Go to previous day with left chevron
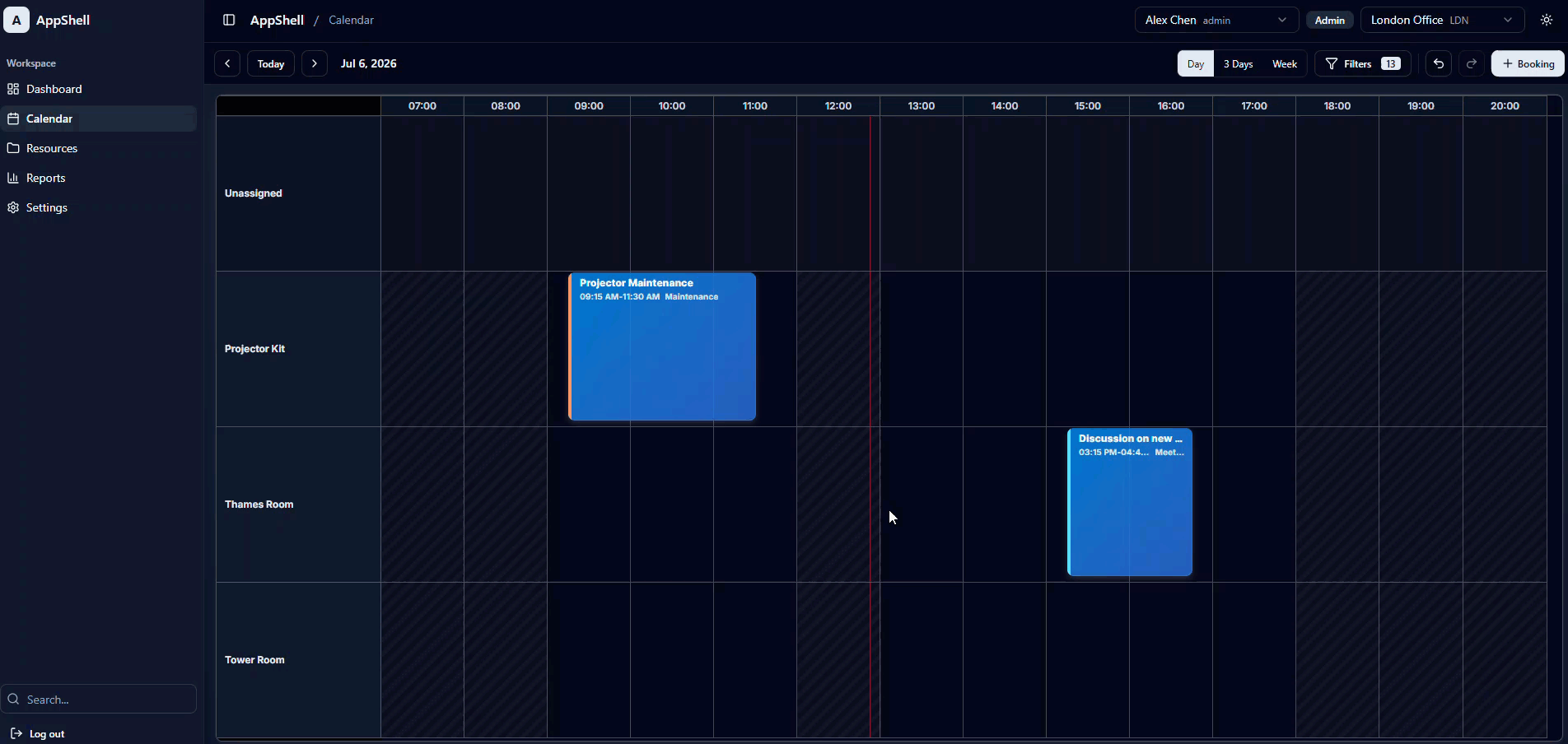This screenshot has width=1568, height=744. pos(227,63)
